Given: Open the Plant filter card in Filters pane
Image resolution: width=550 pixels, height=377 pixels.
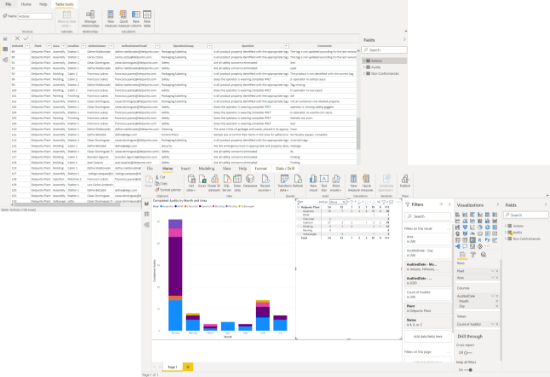Looking at the screenshot, I should coord(428,308).
